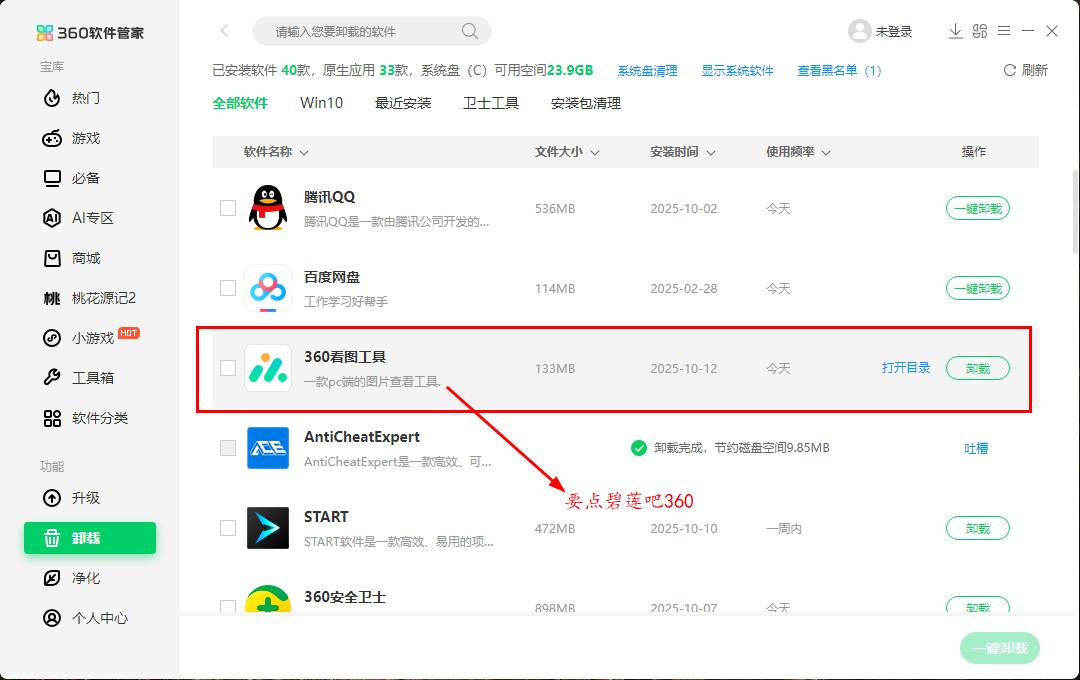Click the 未登录 user avatar
This screenshot has height=680, width=1080.
click(x=860, y=31)
